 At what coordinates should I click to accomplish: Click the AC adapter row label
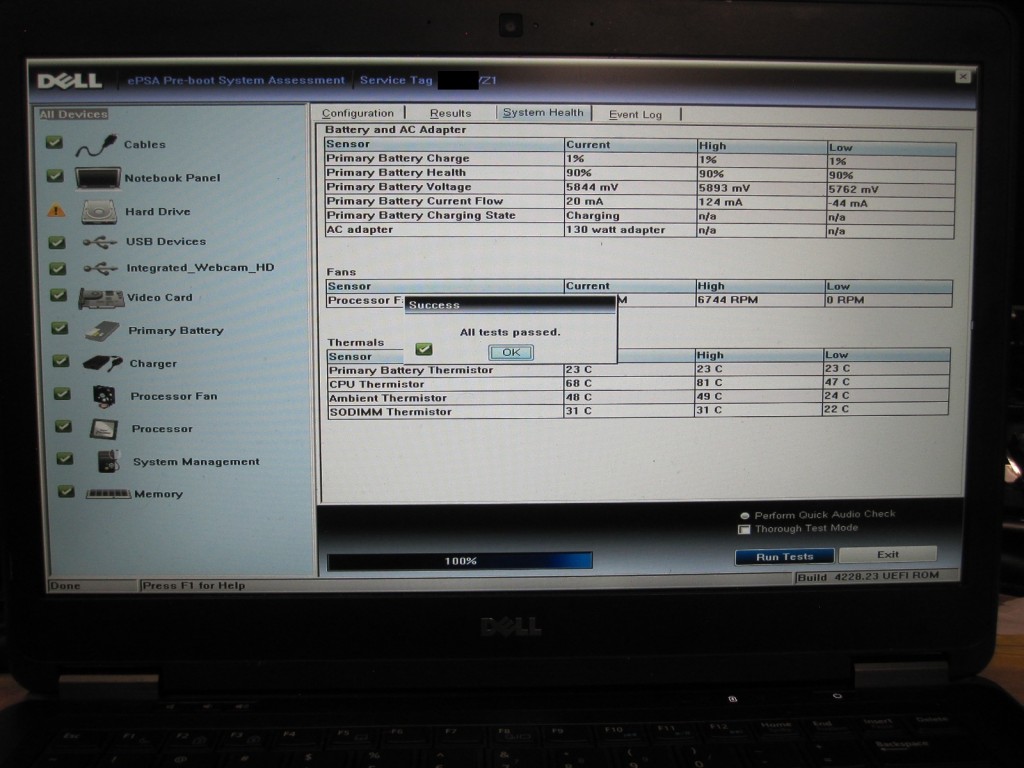pyautogui.click(x=360, y=230)
